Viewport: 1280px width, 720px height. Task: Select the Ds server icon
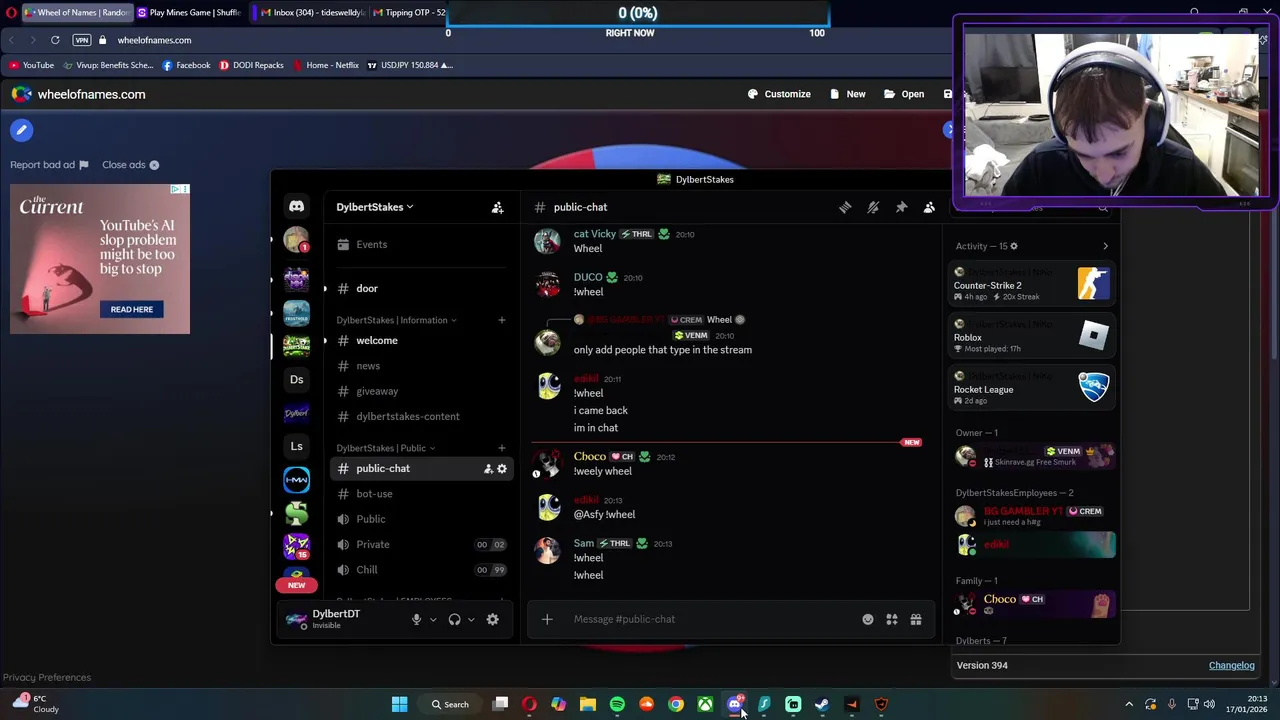pos(296,379)
